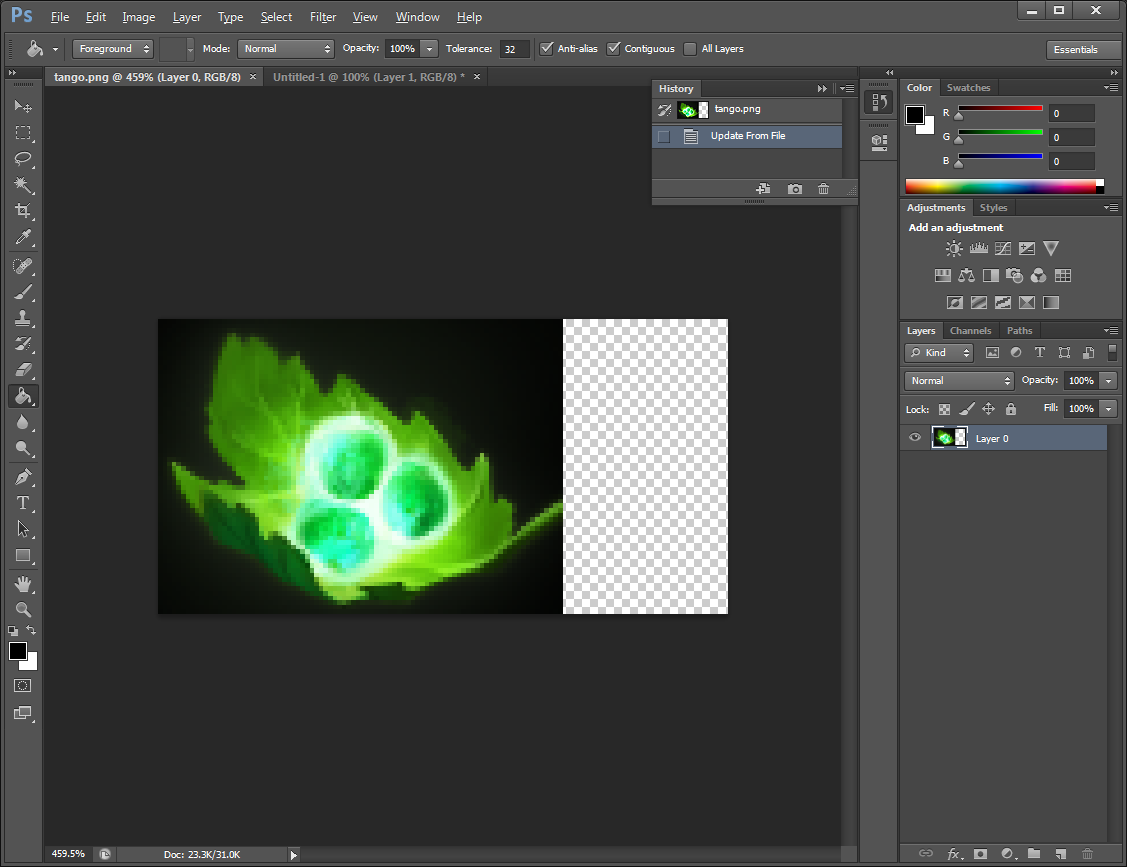Viewport: 1127px width, 867px height.
Task: Select the Lasso tool
Action: coord(23,159)
